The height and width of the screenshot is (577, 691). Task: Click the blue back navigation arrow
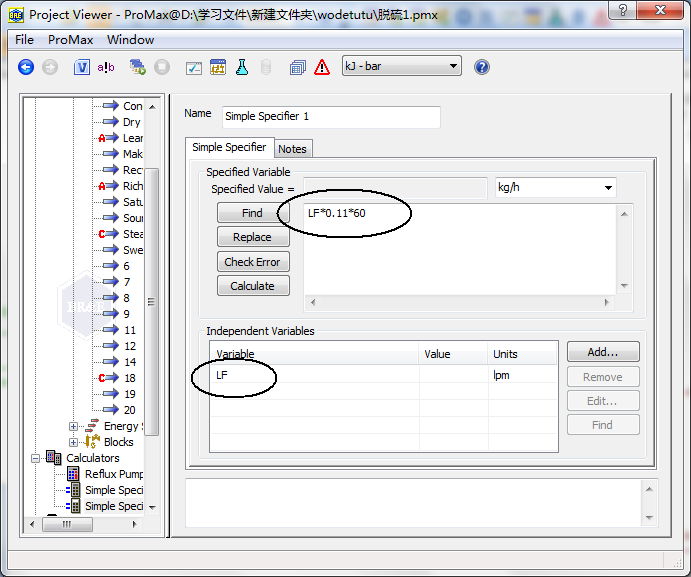[x=26, y=67]
